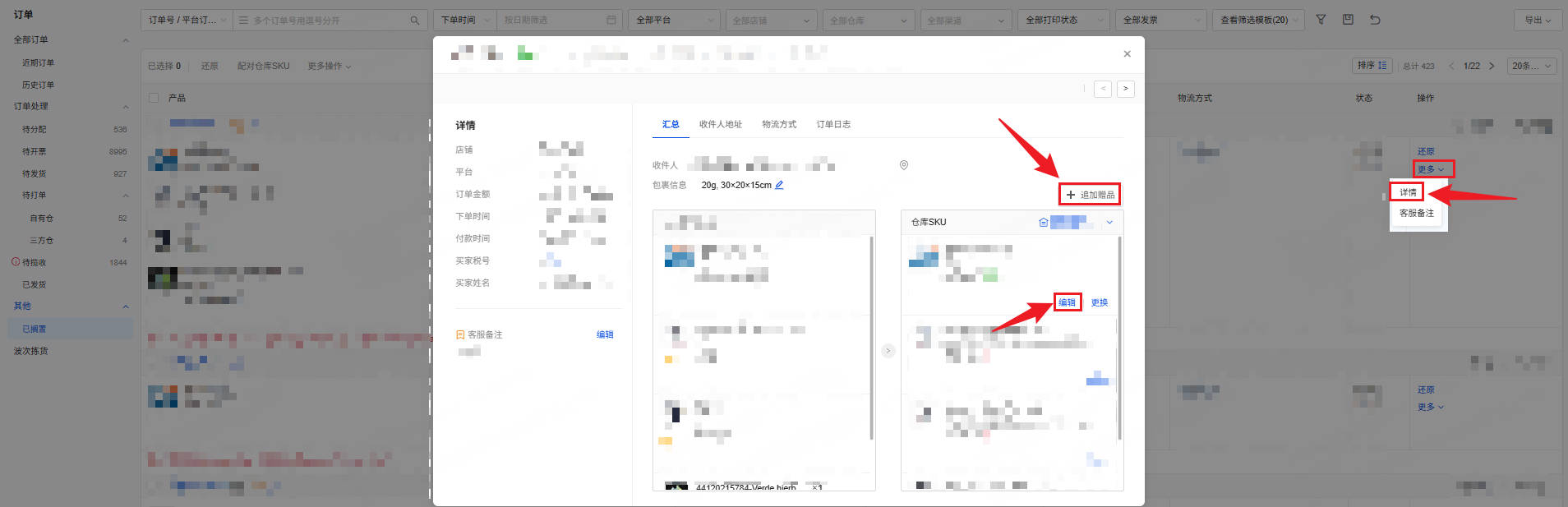This screenshot has height=507, width=1568.
Task: Click the location pin icon beside recipient
Action: [x=904, y=165]
